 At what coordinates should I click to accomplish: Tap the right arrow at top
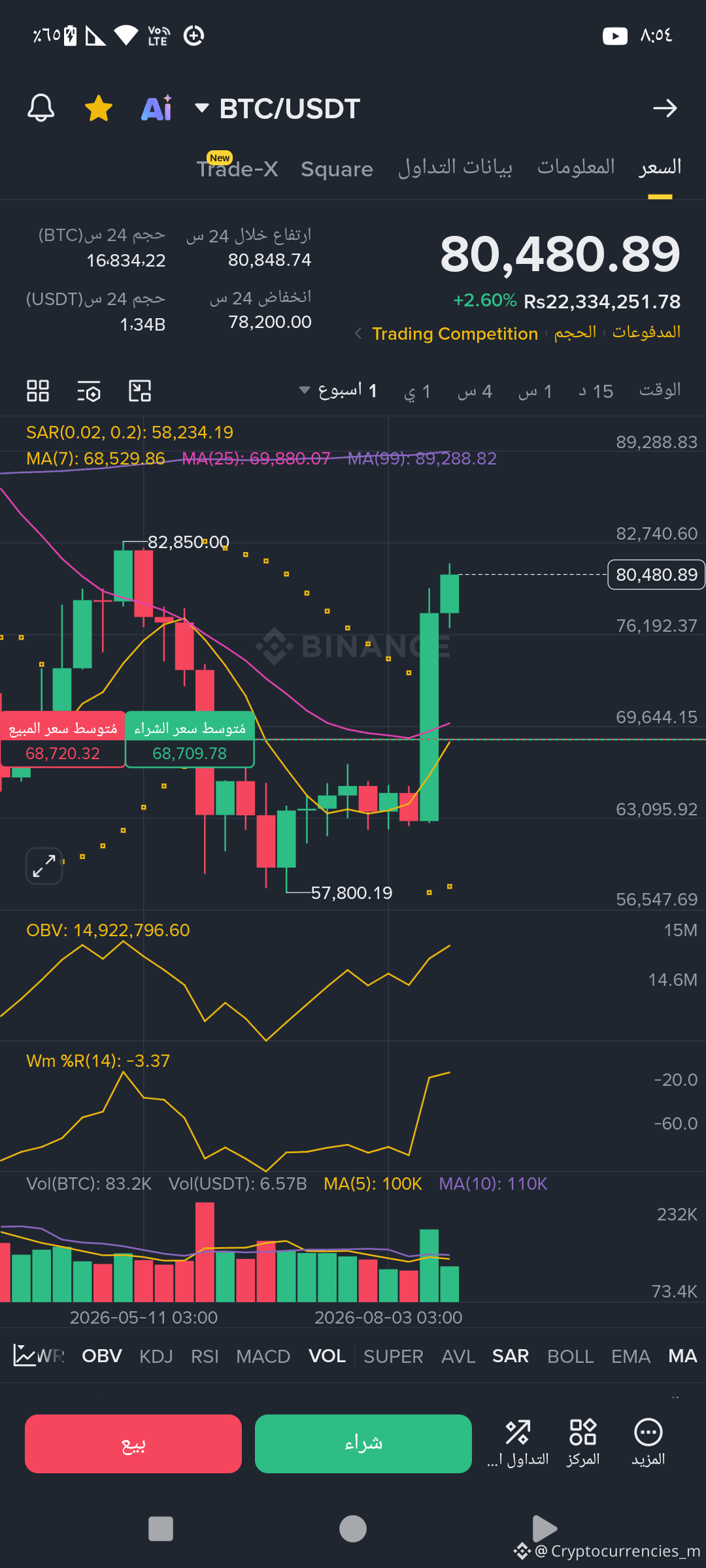point(665,108)
